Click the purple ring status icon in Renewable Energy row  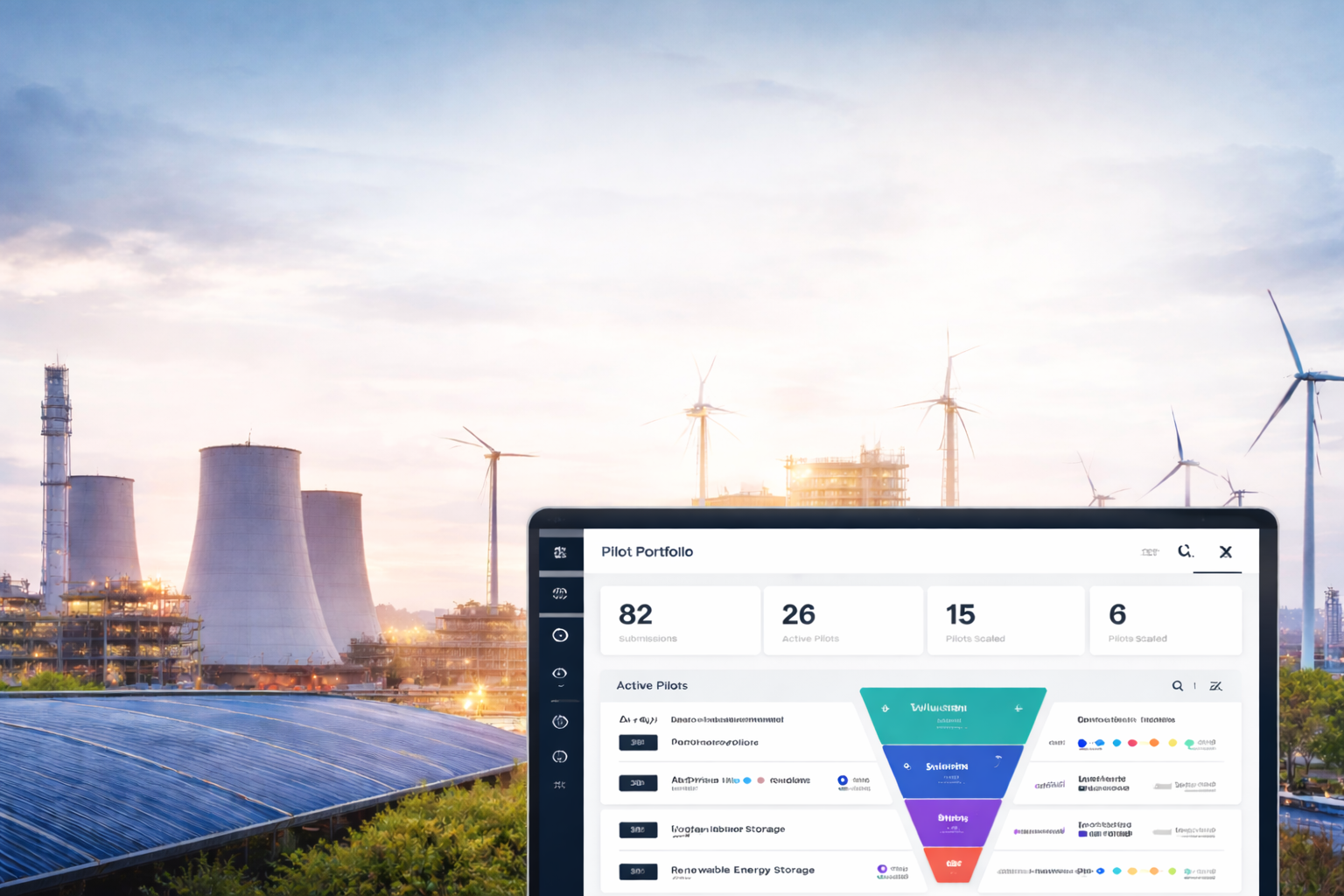pos(882,869)
